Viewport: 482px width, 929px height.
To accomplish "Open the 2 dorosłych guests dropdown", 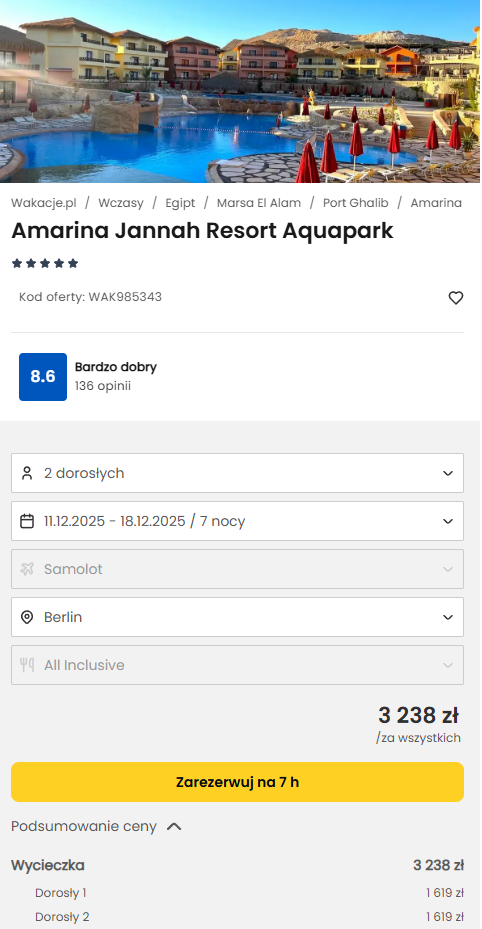I will 237,473.
